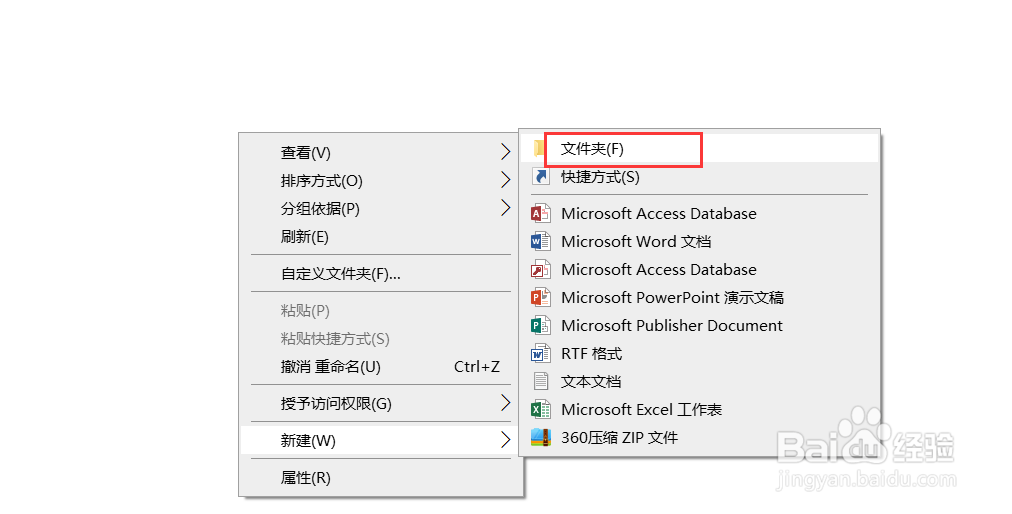
Task: Click the 360压缩 ZIP archive icon
Action: (540, 437)
